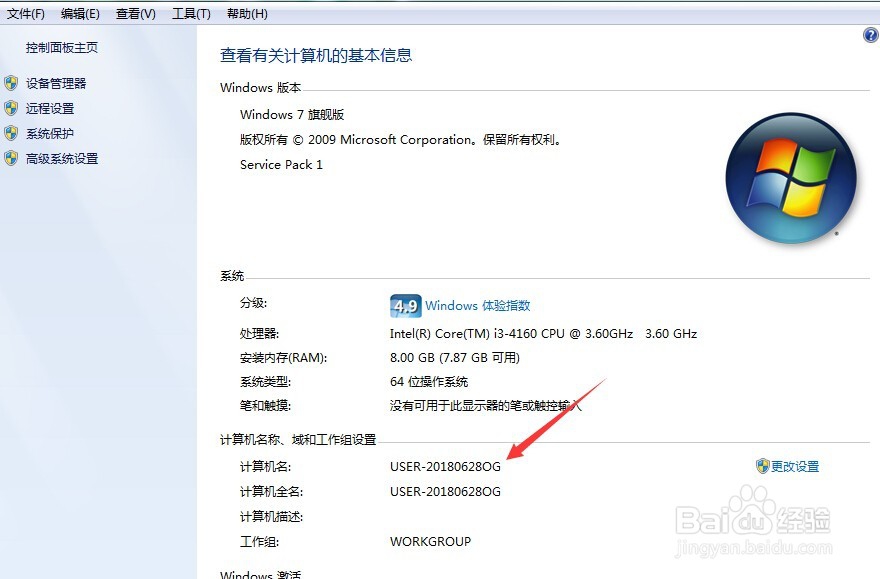Click the heading 查看有关计算机的基本信息
Screen dimensions: 880x579
pyautogui.click(x=316, y=56)
